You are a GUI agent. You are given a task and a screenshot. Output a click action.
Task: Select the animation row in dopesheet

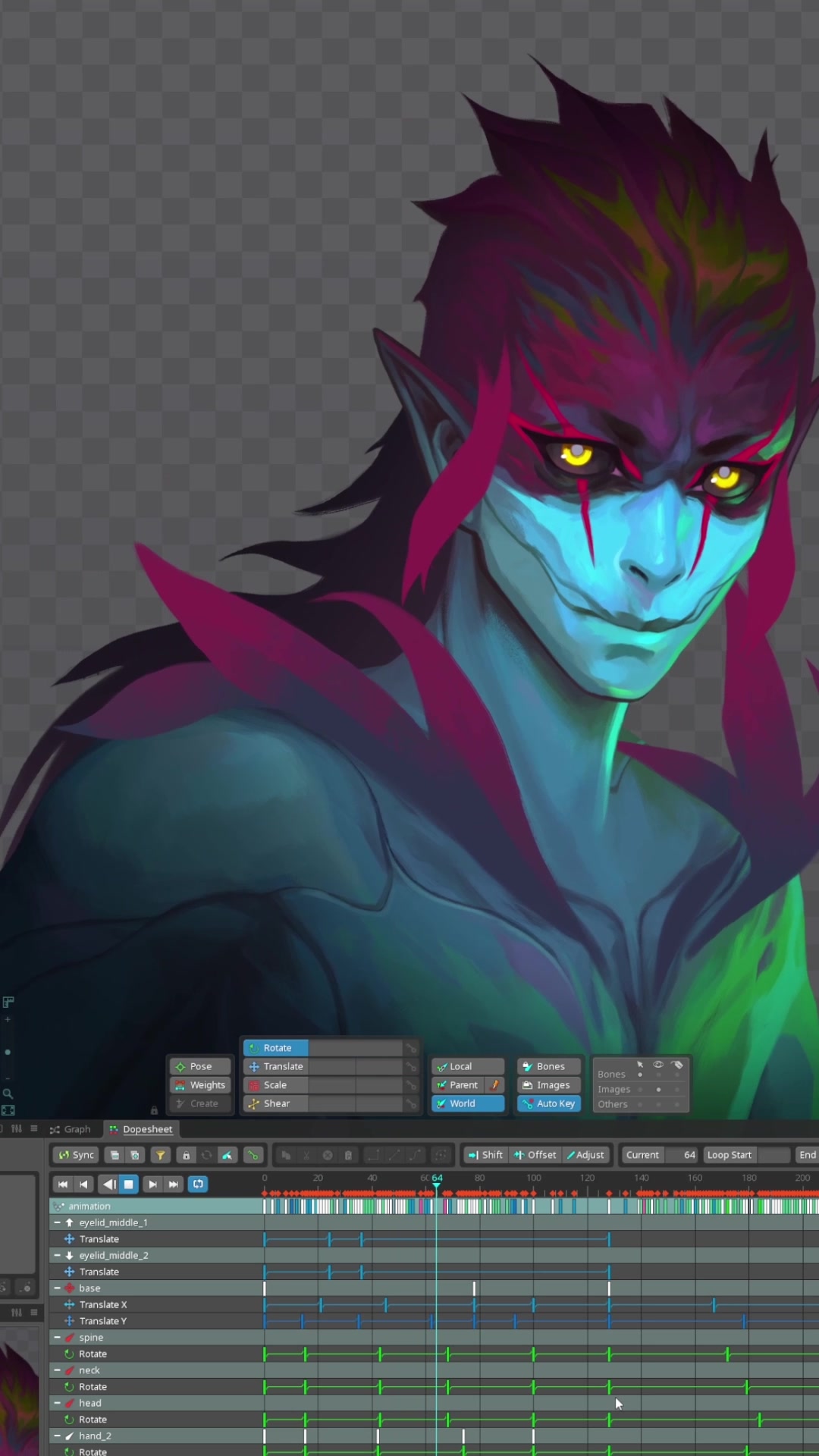(156, 1206)
